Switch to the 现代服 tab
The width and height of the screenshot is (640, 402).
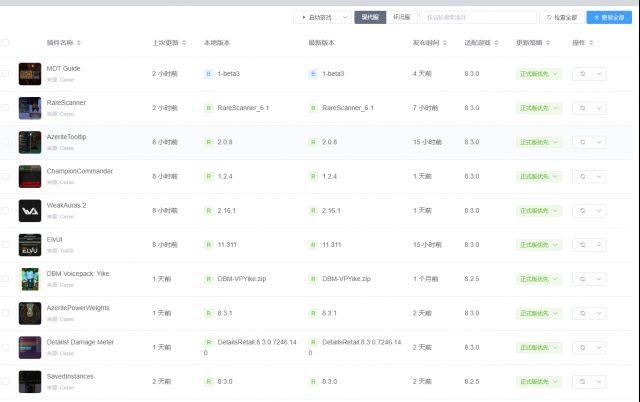369,17
